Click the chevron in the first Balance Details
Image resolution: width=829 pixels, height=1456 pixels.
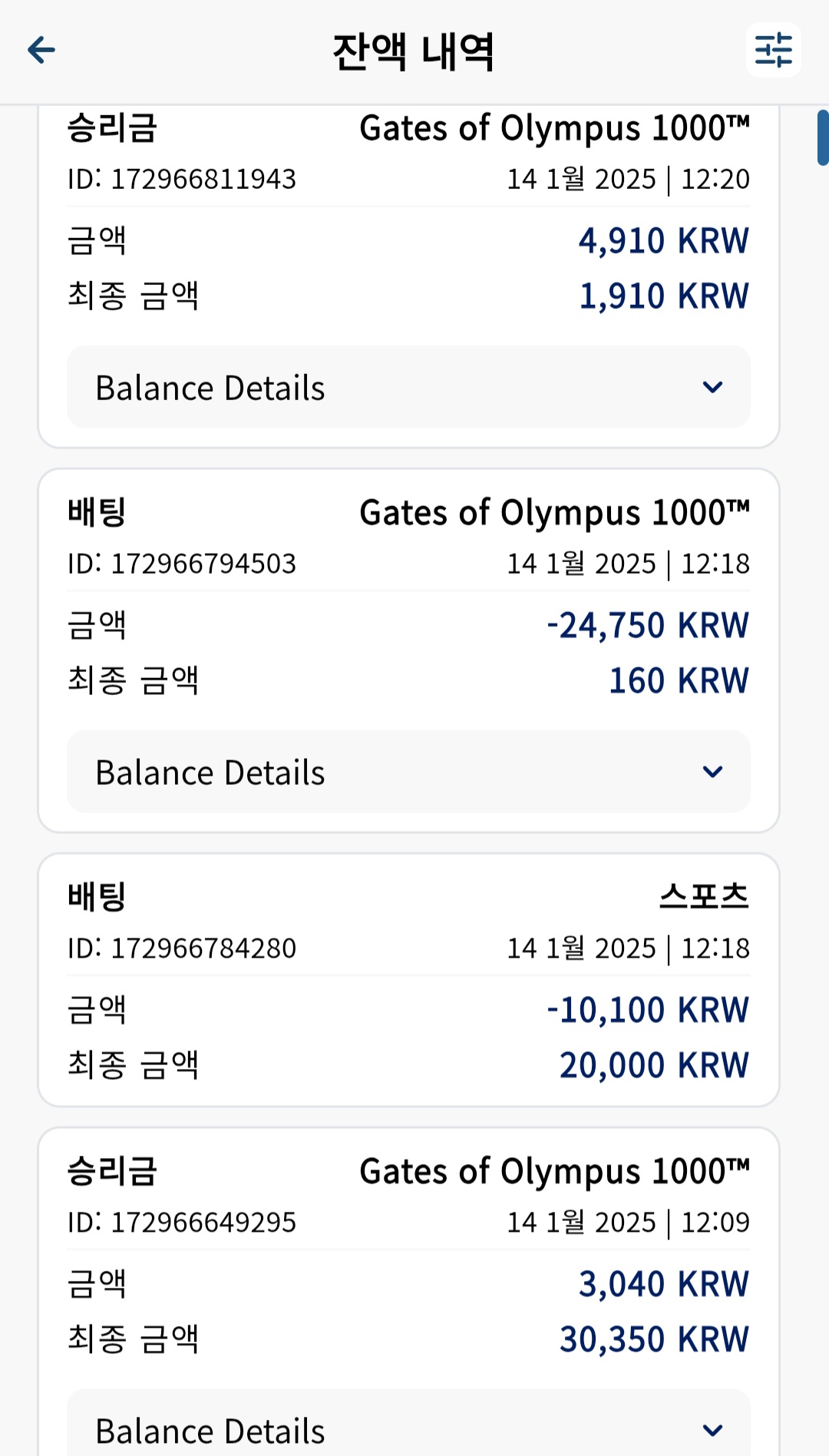pos(713,387)
